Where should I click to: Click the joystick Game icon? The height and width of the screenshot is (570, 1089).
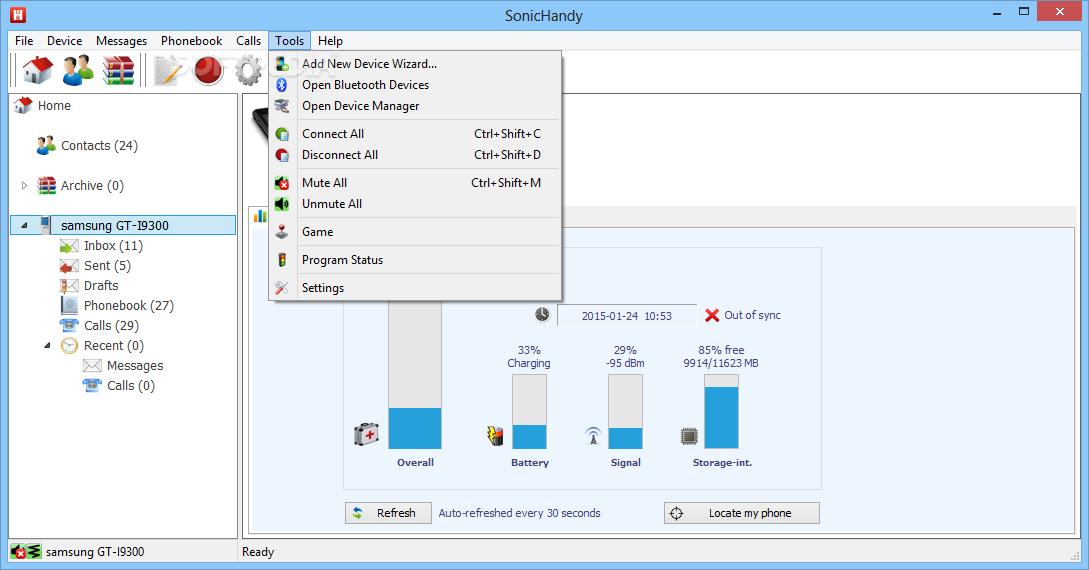click(282, 232)
